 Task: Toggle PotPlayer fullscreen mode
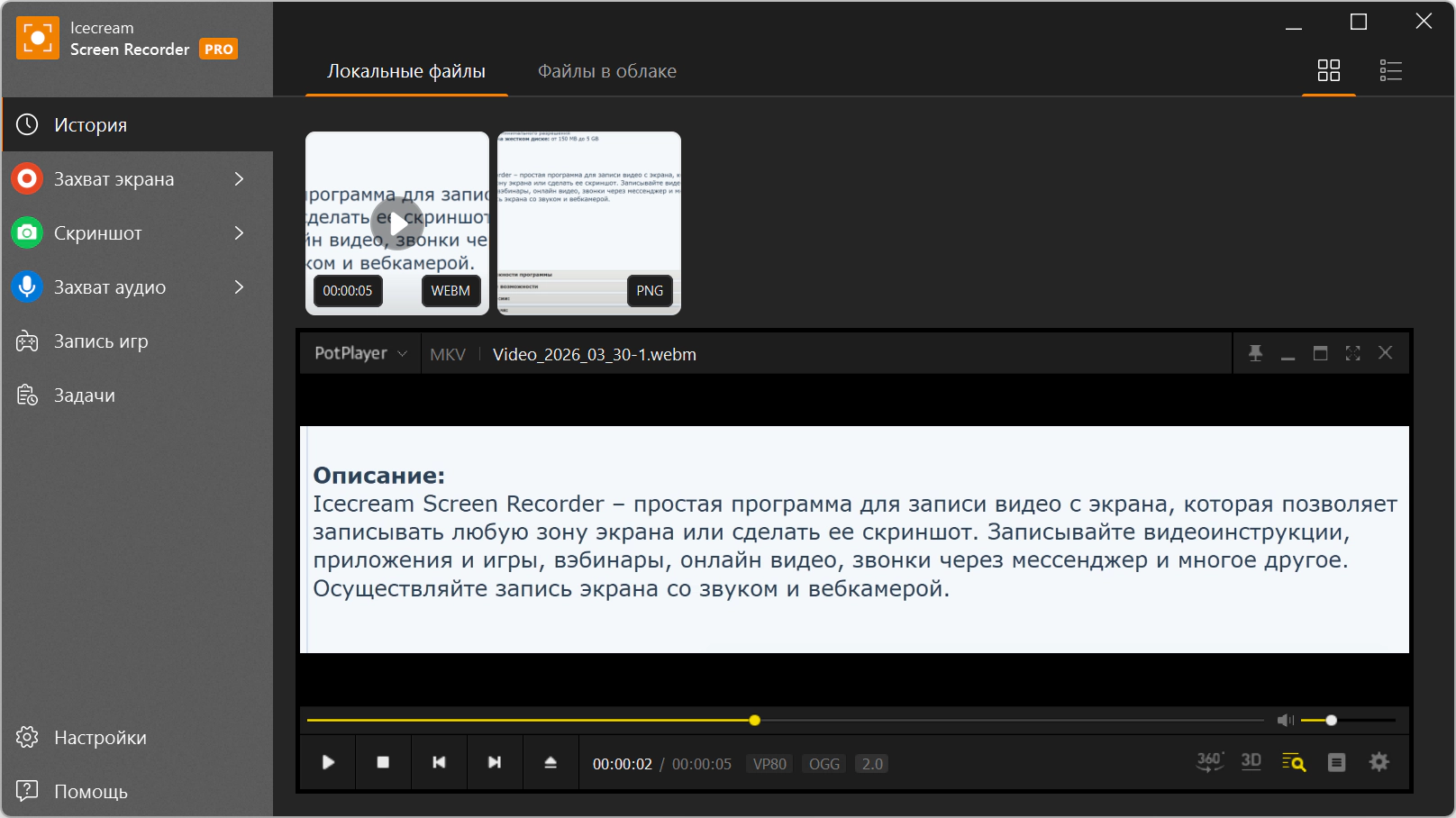(1352, 353)
